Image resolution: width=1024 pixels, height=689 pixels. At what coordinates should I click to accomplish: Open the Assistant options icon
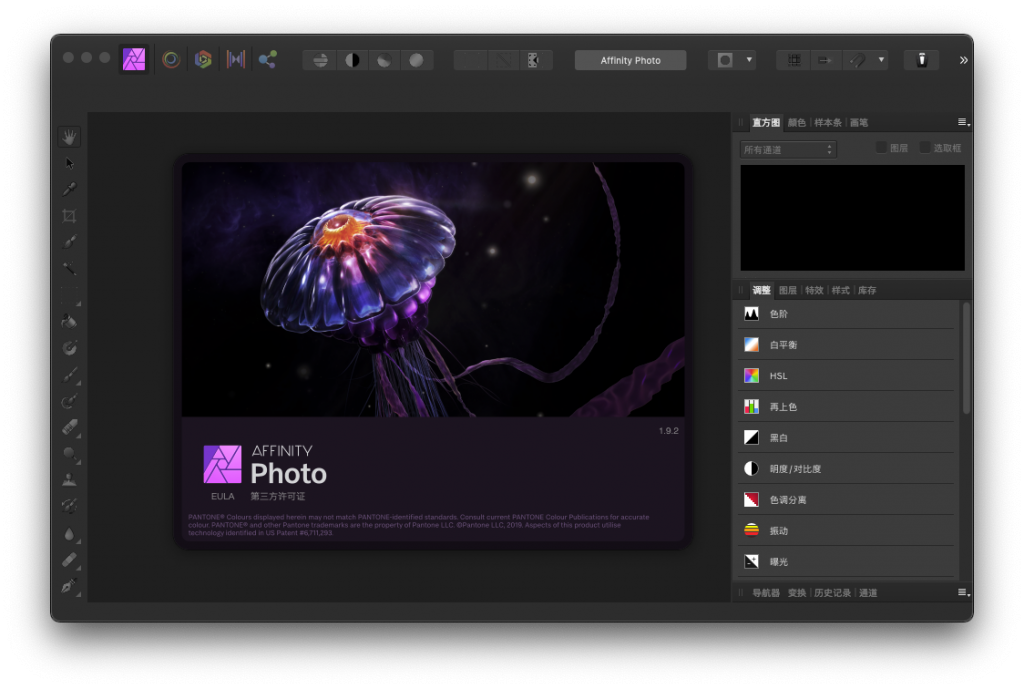(x=921, y=60)
